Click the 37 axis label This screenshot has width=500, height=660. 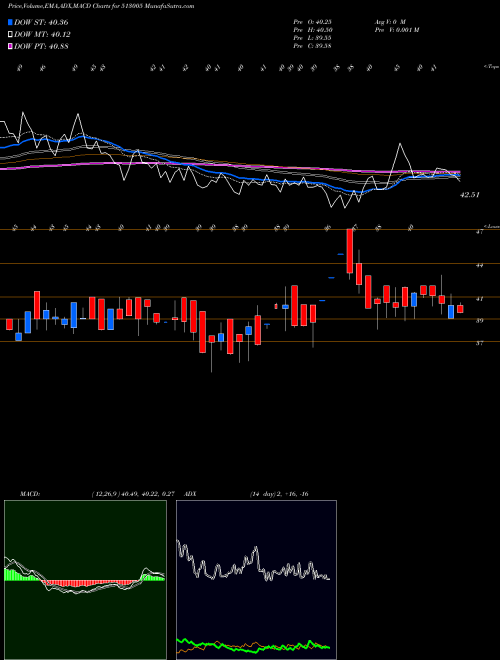coord(479,343)
